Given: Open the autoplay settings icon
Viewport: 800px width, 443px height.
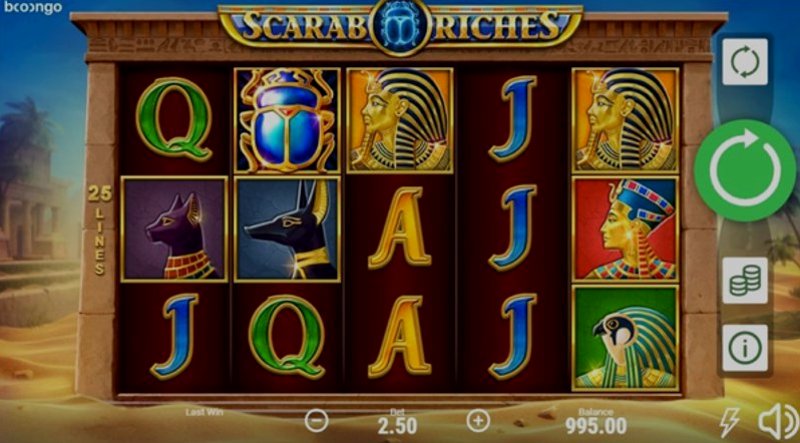Looking at the screenshot, I should tap(745, 62).
